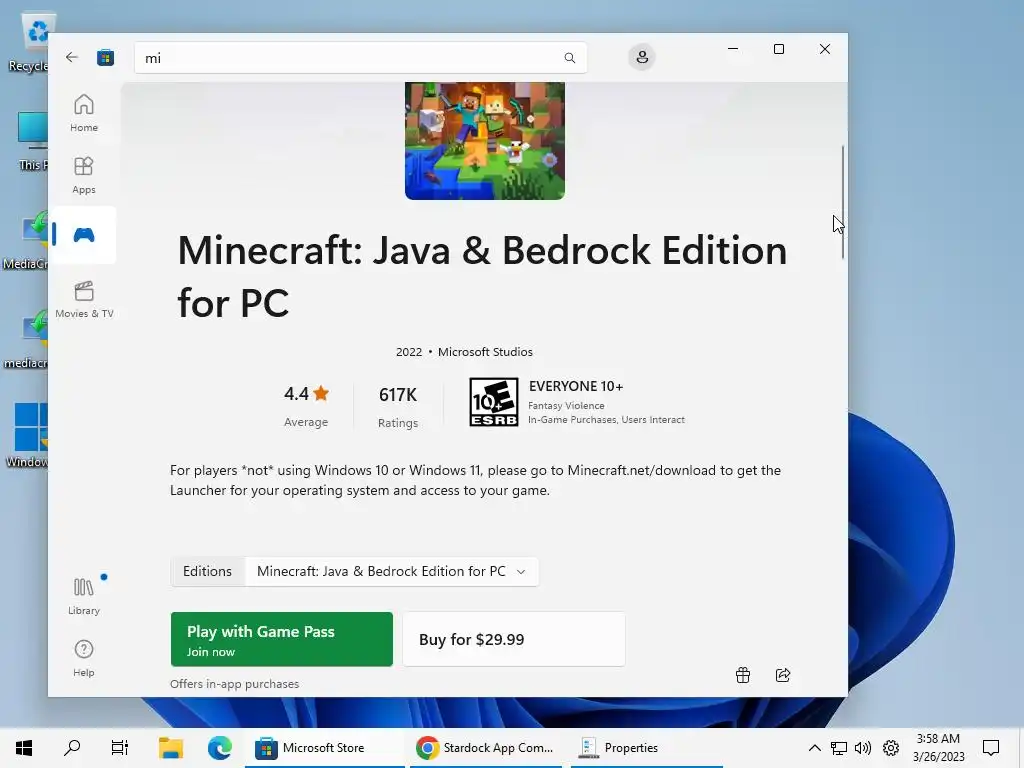This screenshot has width=1024, height=768.
Task: Expand the Editions dropdown
Action: pyautogui.click(x=391, y=571)
